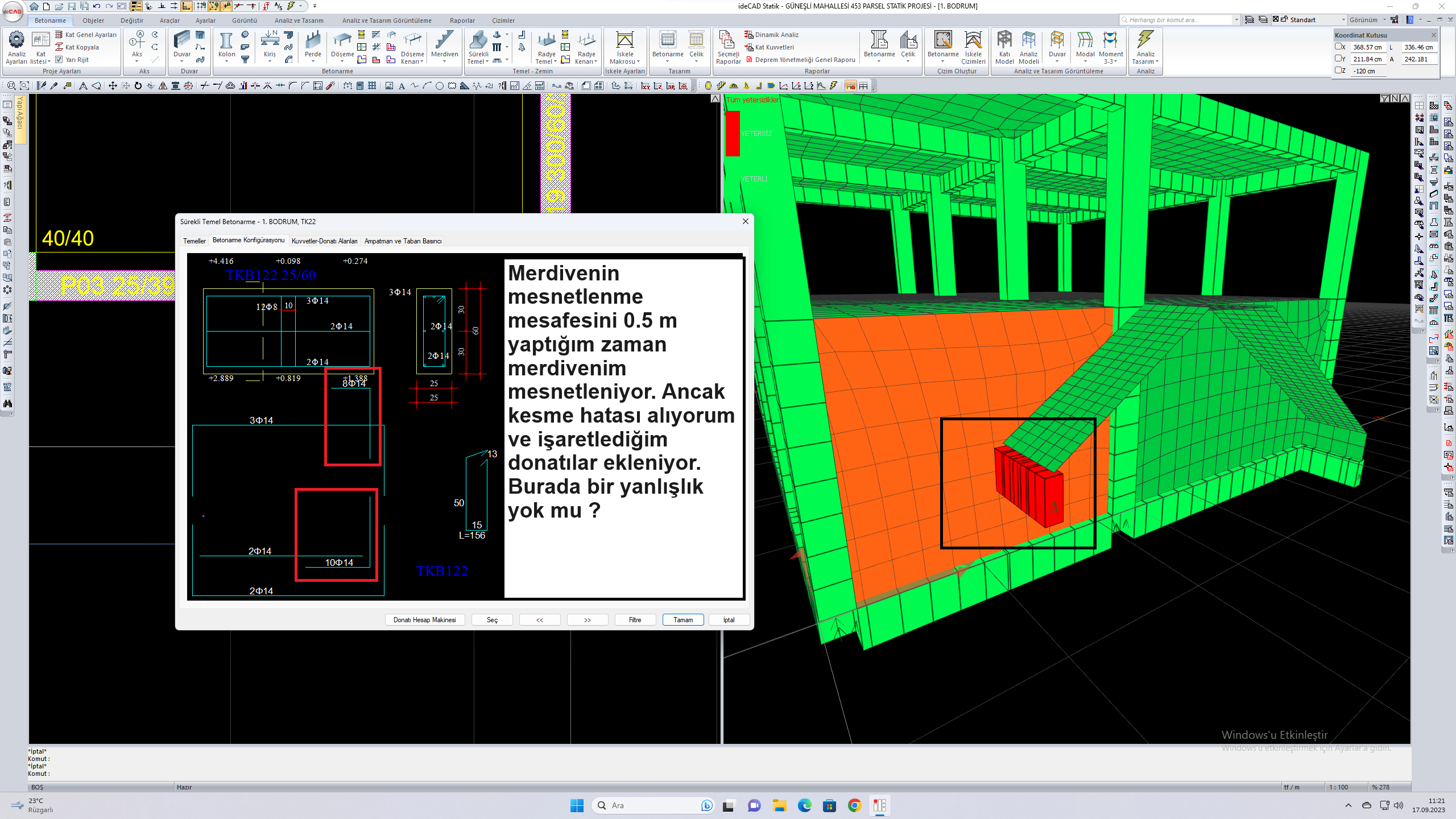This screenshot has width=1456, height=819.
Task: Click the X coordinate value field
Action: click(1368, 47)
